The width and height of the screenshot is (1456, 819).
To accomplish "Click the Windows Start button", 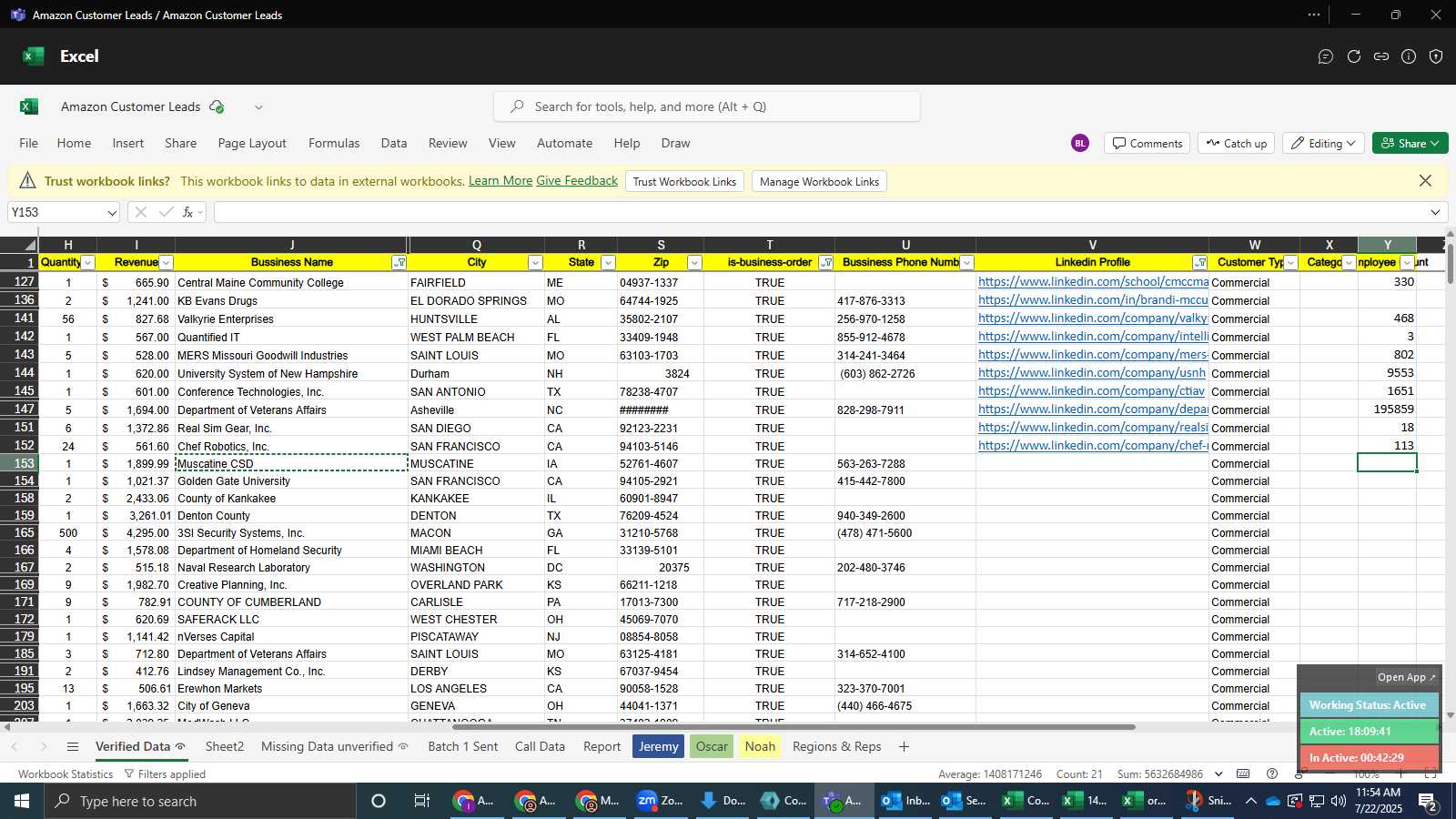I will [22, 801].
